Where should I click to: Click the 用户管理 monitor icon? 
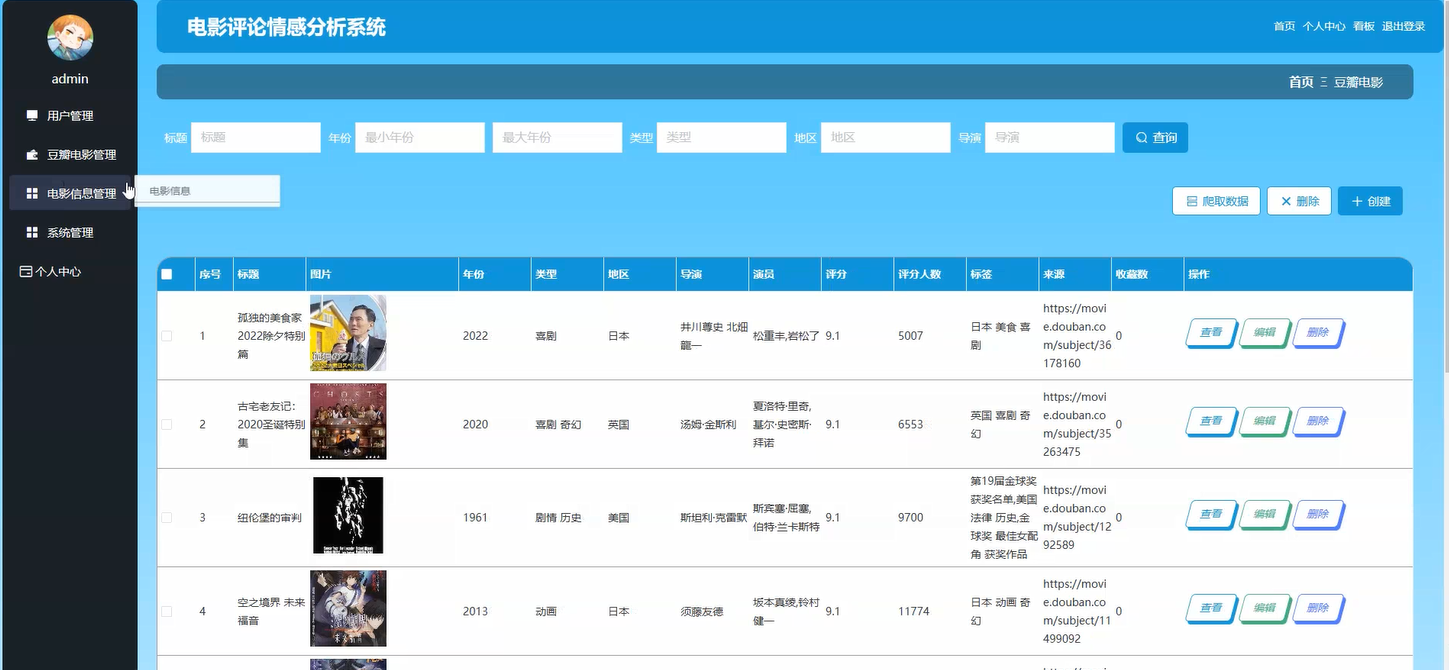tap(32, 116)
